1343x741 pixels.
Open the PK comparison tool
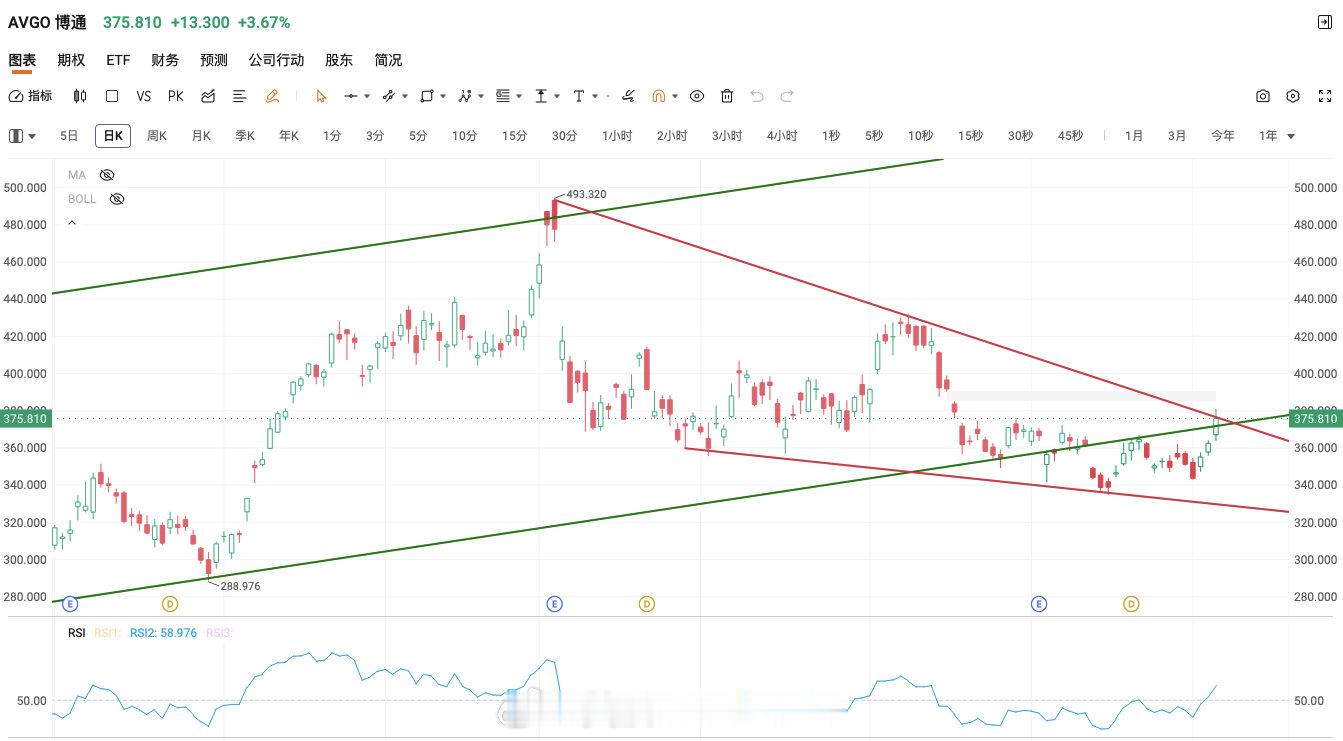click(x=176, y=96)
